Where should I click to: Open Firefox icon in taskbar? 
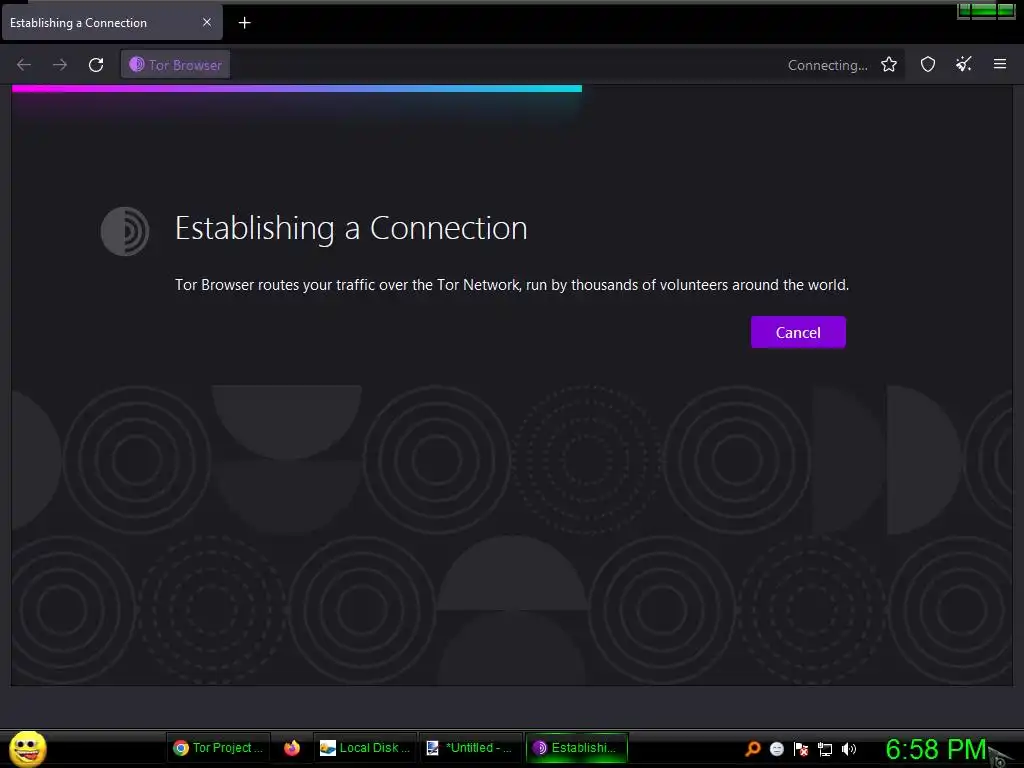[292, 748]
